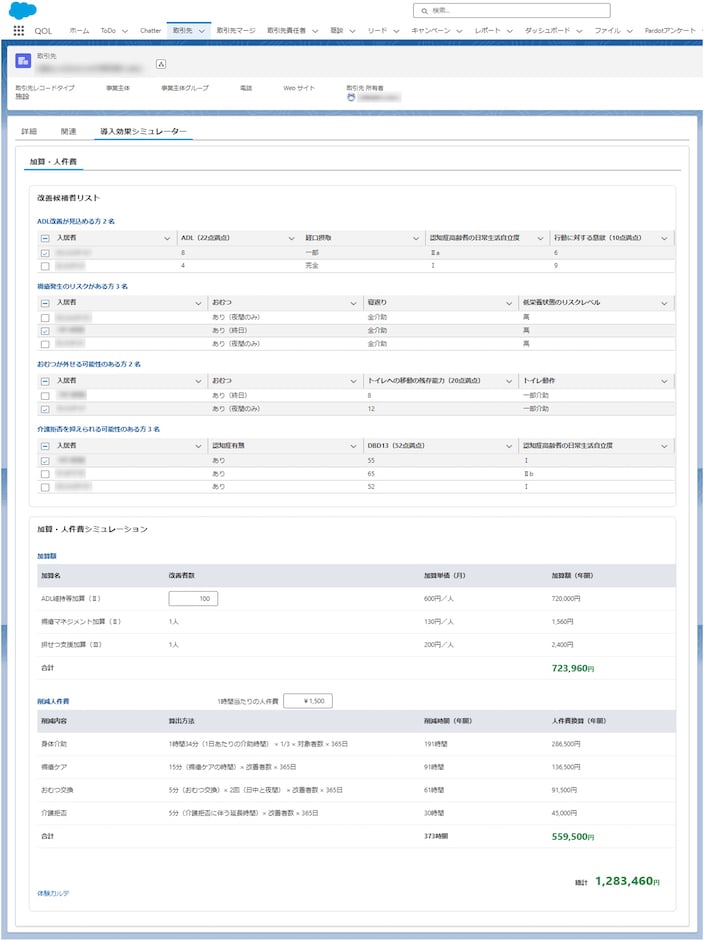This screenshot has height=940, width=704.
Task: Switch to the 関連 tab
Action: [68, 131]
